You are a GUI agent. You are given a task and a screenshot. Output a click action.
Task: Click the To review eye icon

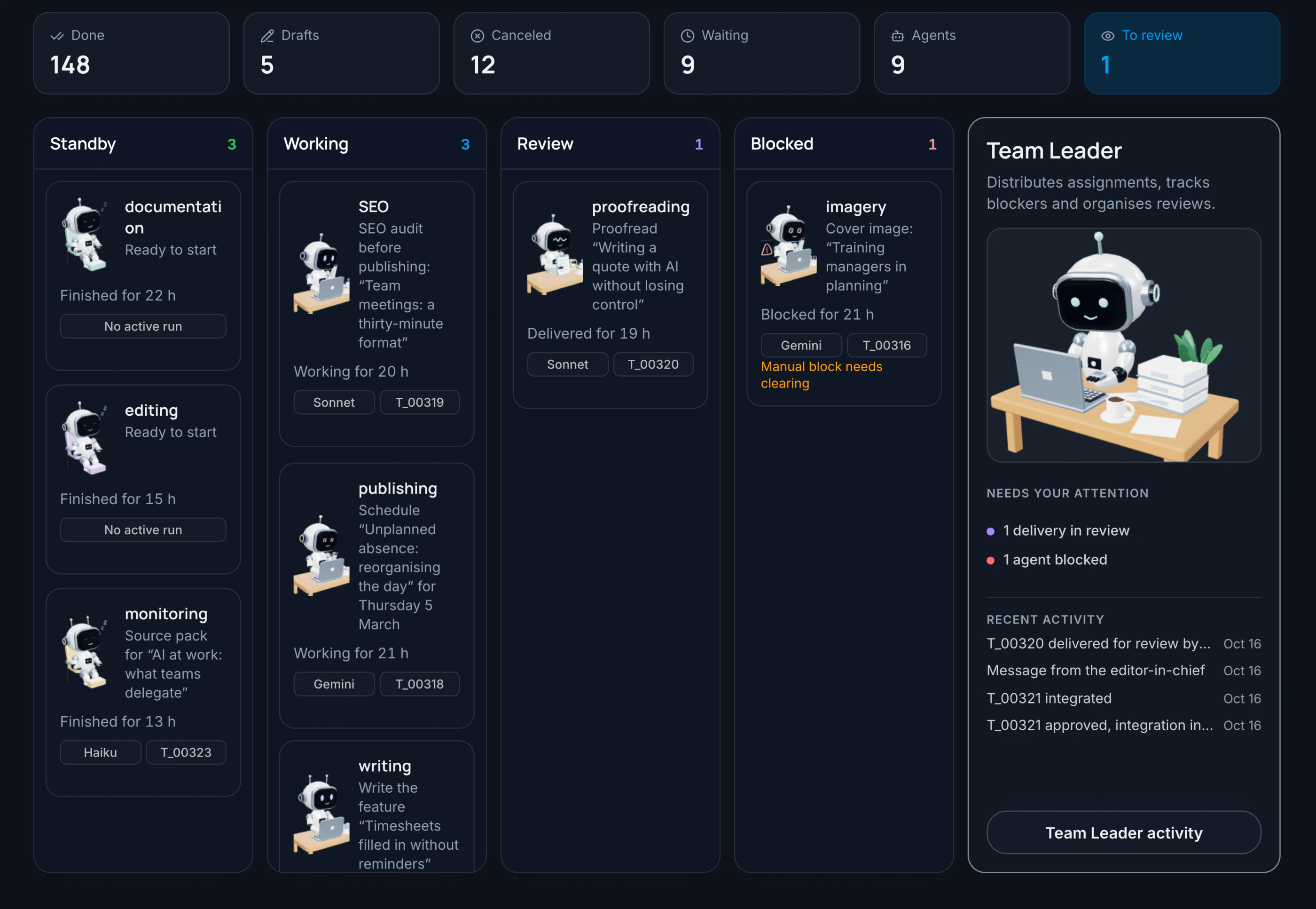[1108, 36]
